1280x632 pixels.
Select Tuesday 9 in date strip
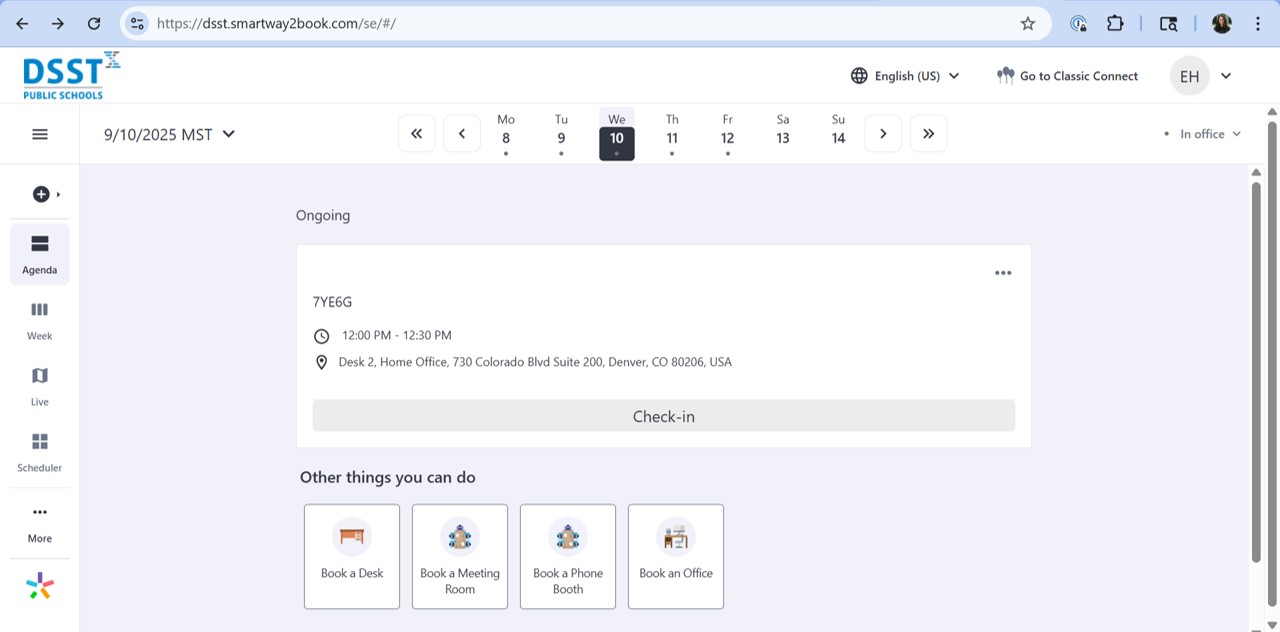point(561,133)
